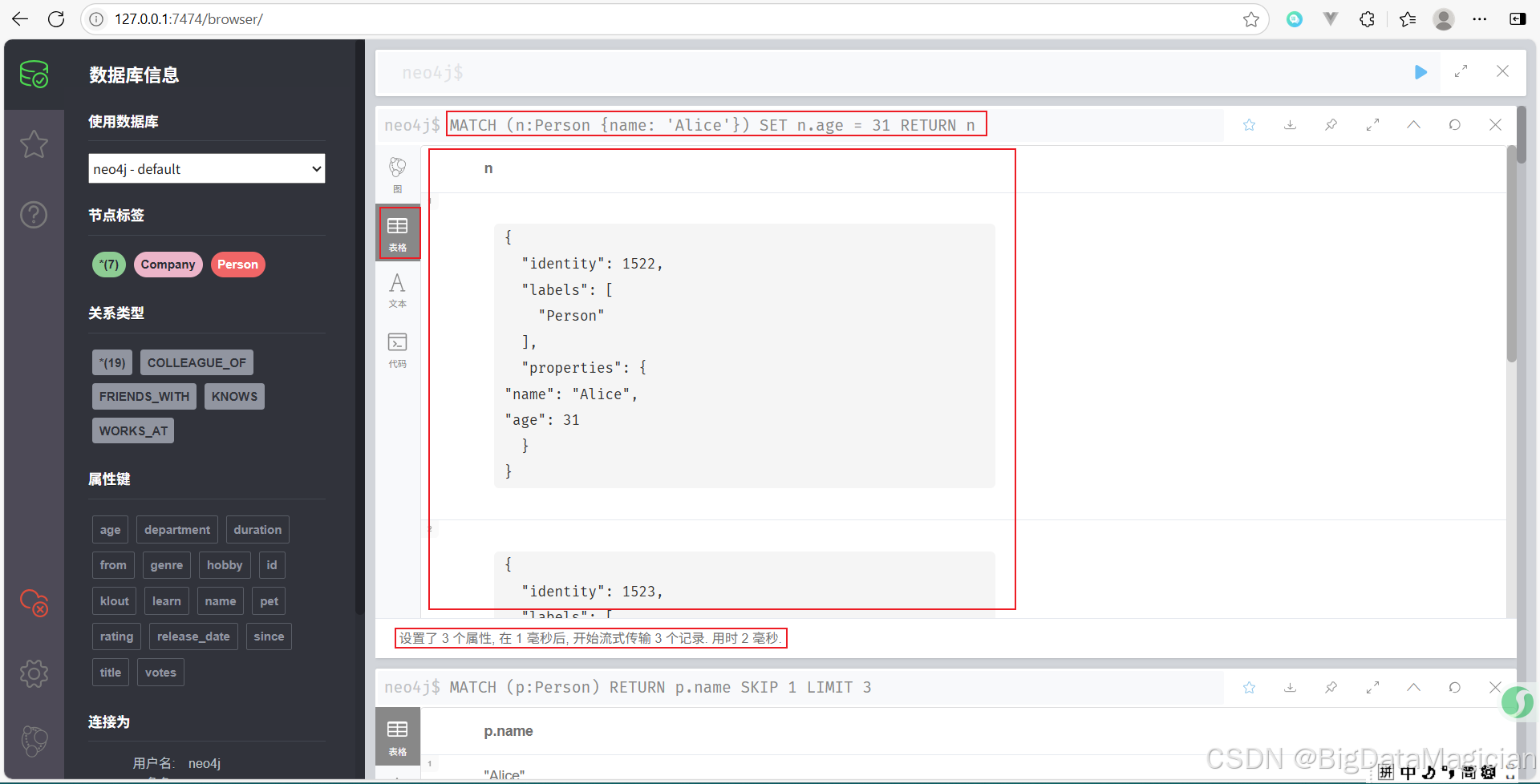The width and height of the screenshot is (1540, 784).
Task: Collapse the SET n.age result frame
Action: [x=1413, y=125]
